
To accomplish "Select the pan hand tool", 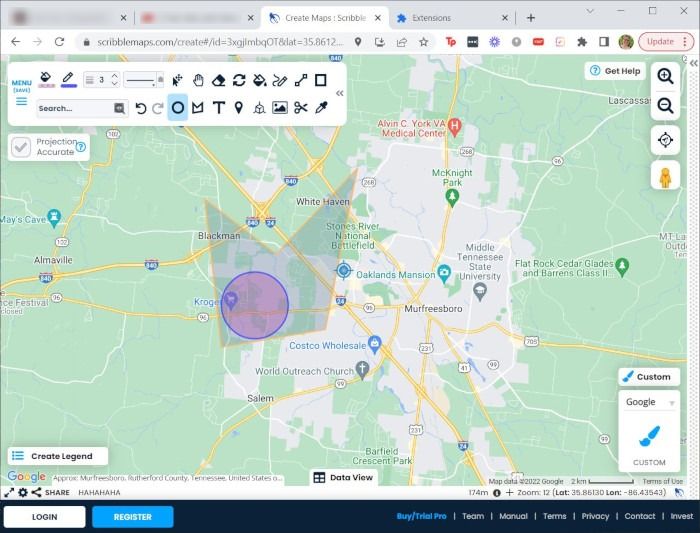I will click(198, 80).
